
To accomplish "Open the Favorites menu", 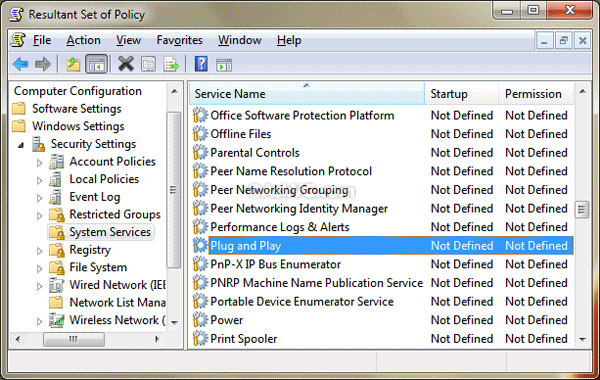I will tap(179, 40).
